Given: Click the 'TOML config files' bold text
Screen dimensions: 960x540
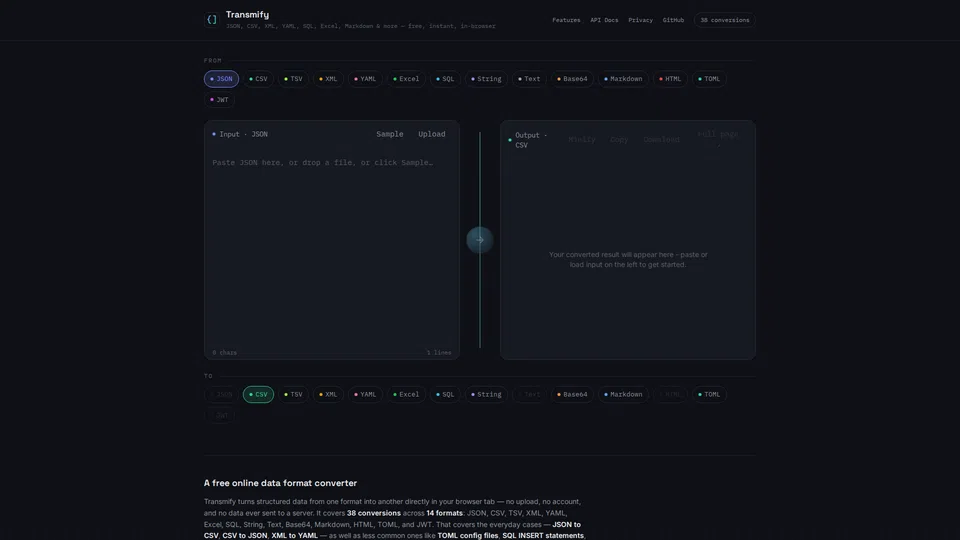Looking at the screenshot, I should 468,536.
